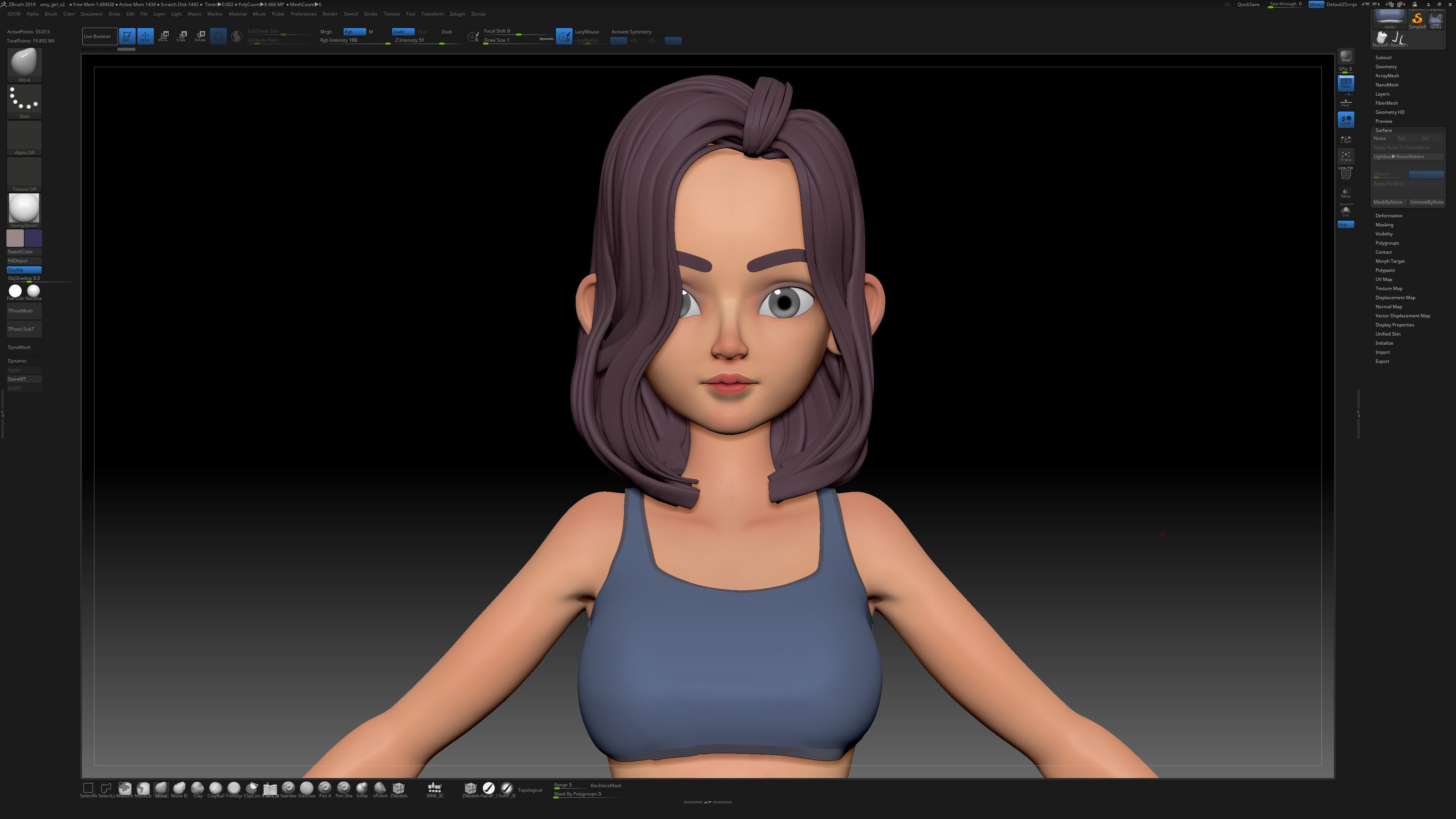Image resolution: width=1456 pixels, height=819 pixels.
Task: Select the SelectRect brush icon
Action: (x=88, y=789)
